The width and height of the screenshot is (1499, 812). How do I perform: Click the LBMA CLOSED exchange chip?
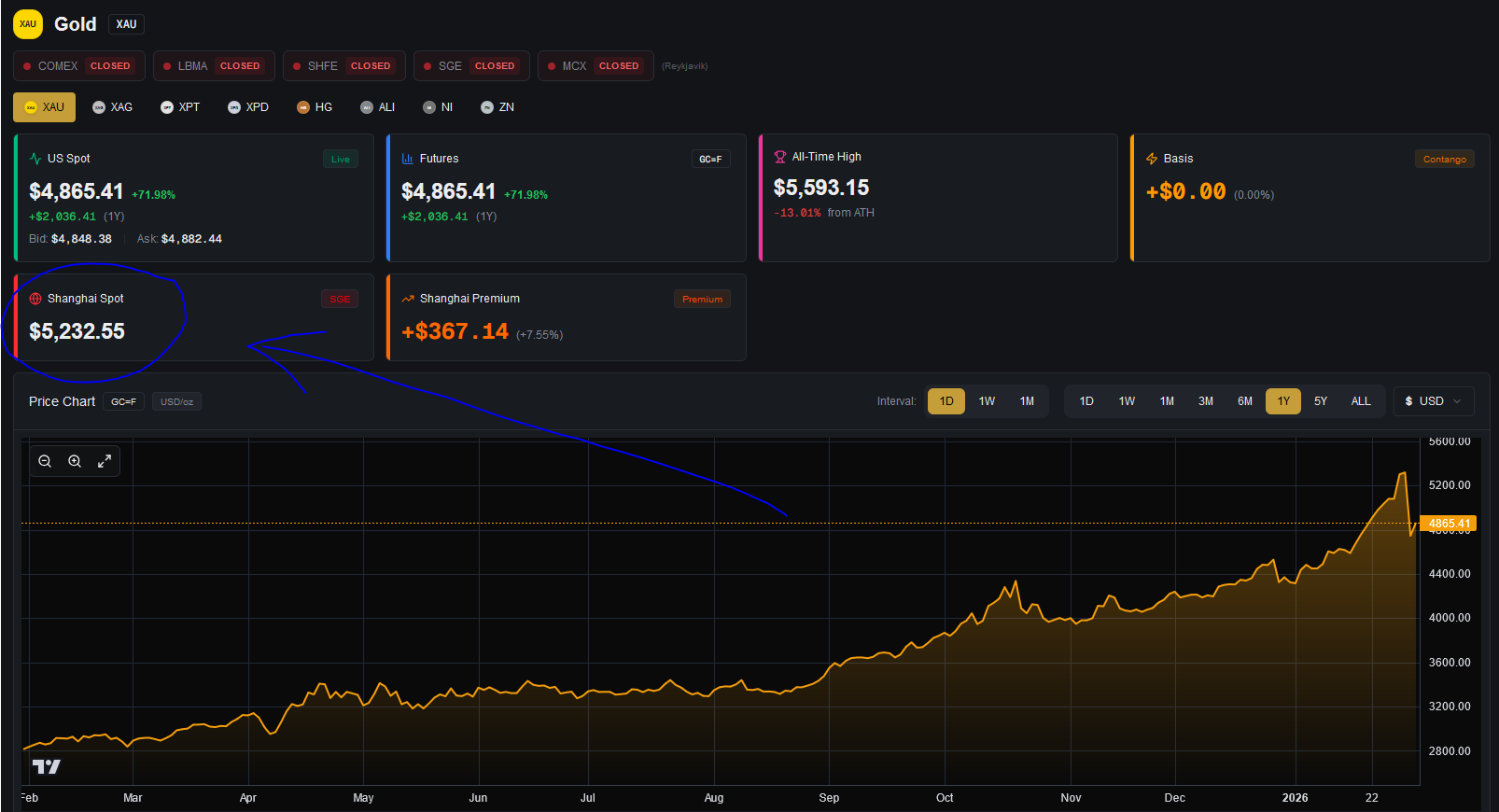point(214,66)
